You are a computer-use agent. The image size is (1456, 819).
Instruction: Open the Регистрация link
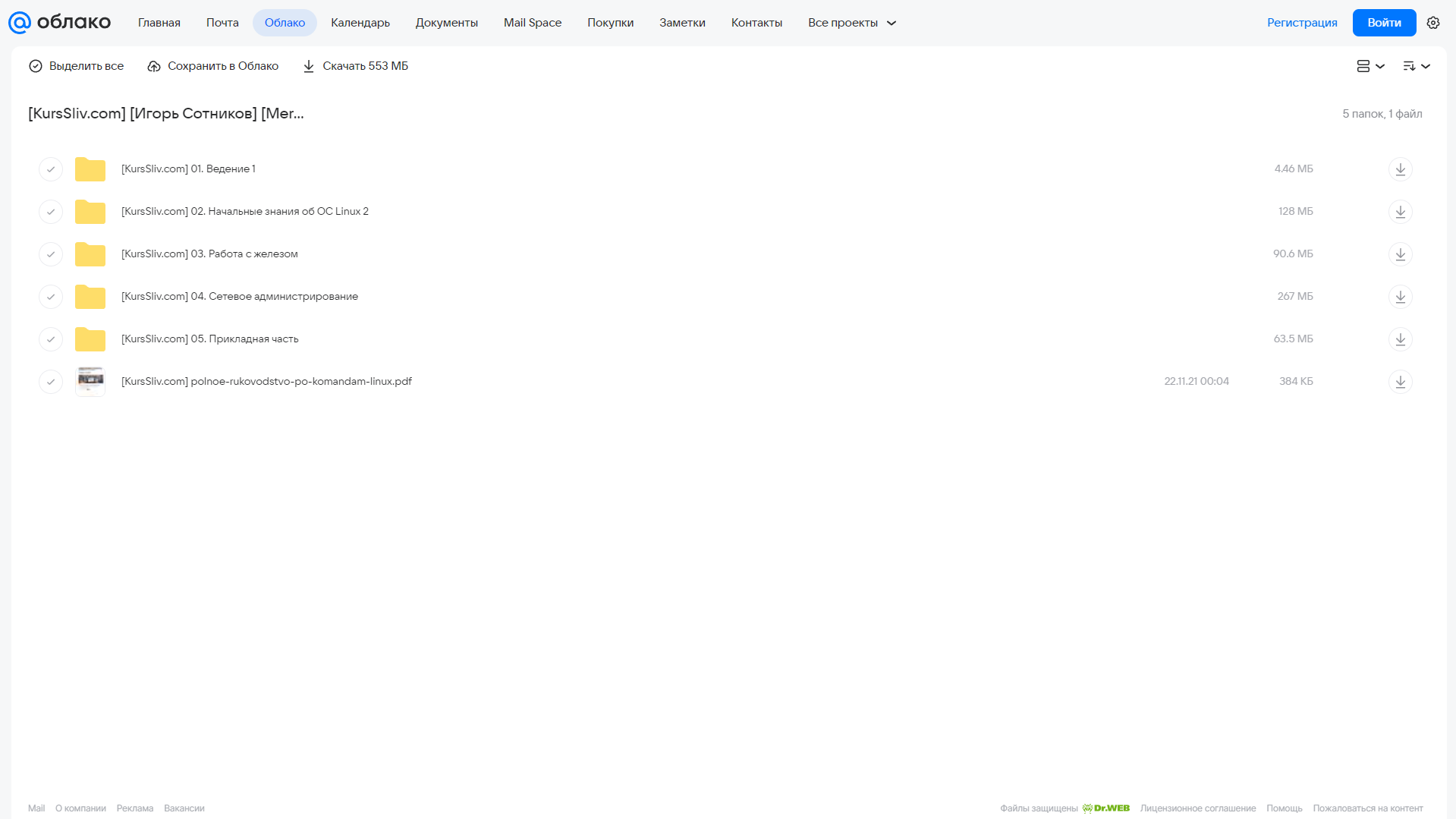(1302, 23)
